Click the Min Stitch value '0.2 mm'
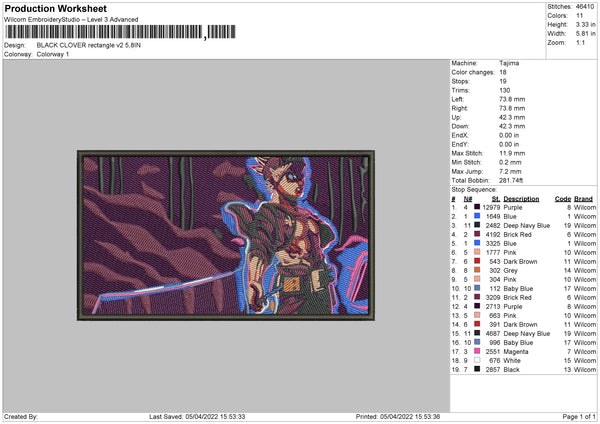Image resolution: width=600 pixels, height=424 pixels. click(x=510, y=162)
